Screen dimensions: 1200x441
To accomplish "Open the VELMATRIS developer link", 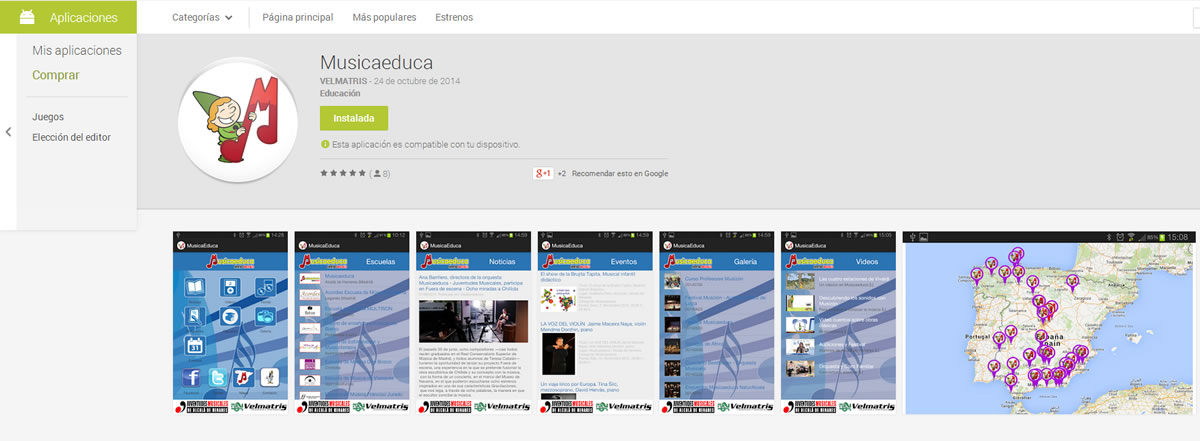I will pos(342,81).
